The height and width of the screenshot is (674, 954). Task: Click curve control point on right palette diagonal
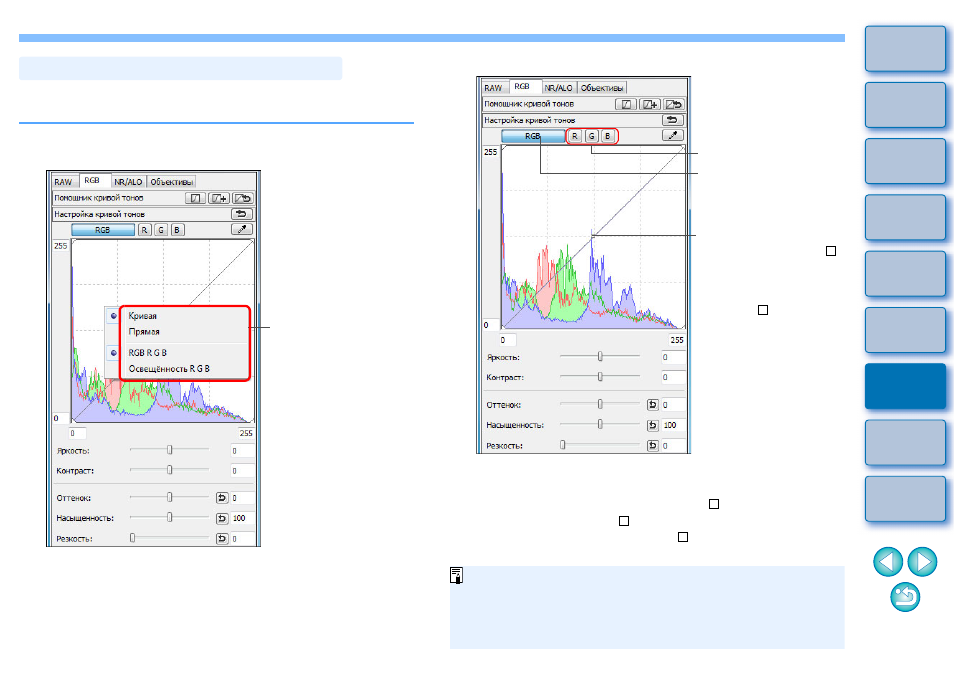point(593,235)
